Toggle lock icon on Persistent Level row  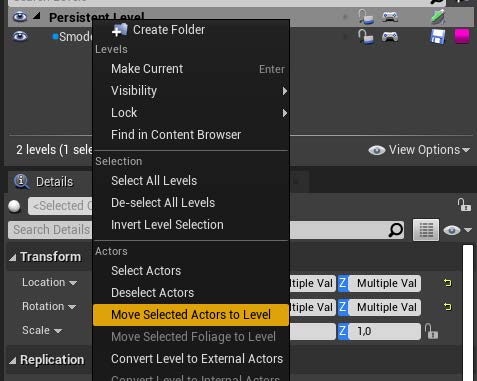[x=366, y=17]
